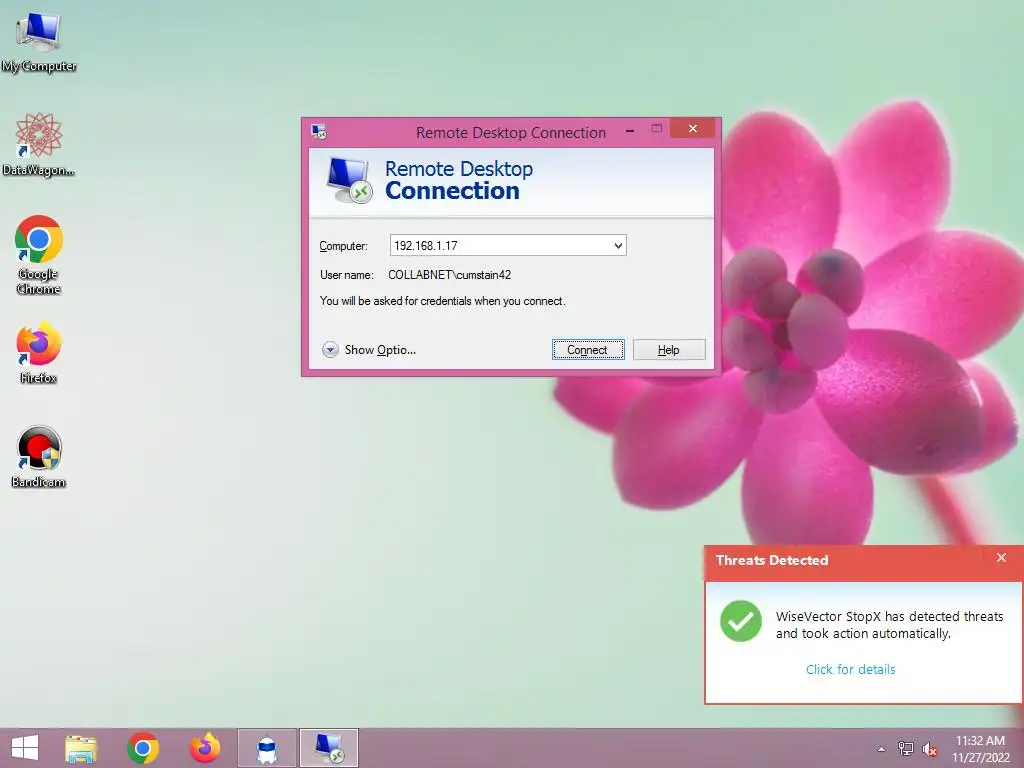Open File Explorer from the taskbar
Image resolution: width=1024 pixels, height=768 pixels.
click(81, 748)
